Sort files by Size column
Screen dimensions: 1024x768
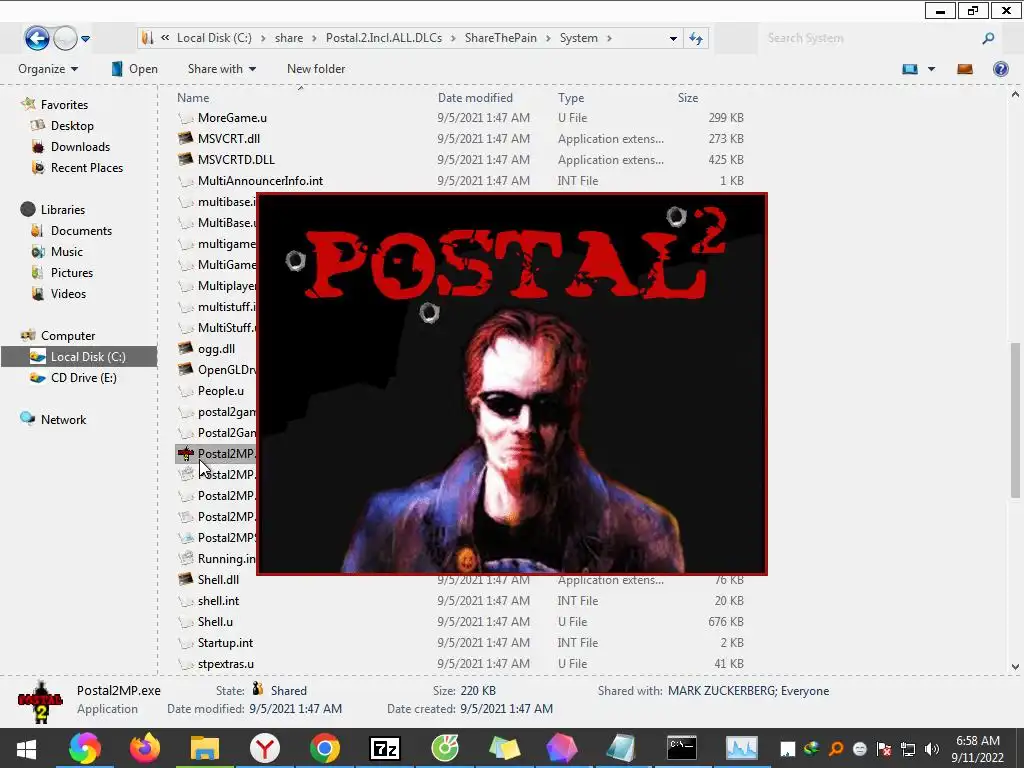[688, 98]
